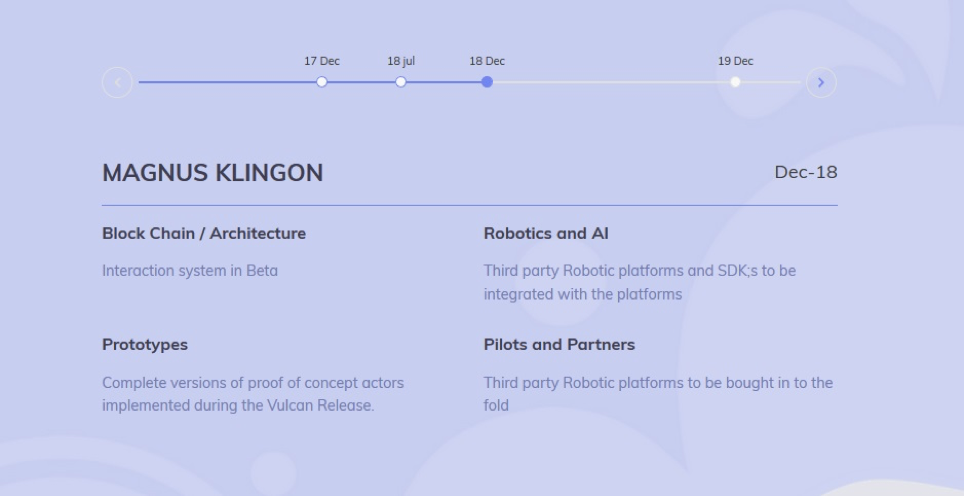Click the Vulcan Release prototype description

[x=253, y=394]
